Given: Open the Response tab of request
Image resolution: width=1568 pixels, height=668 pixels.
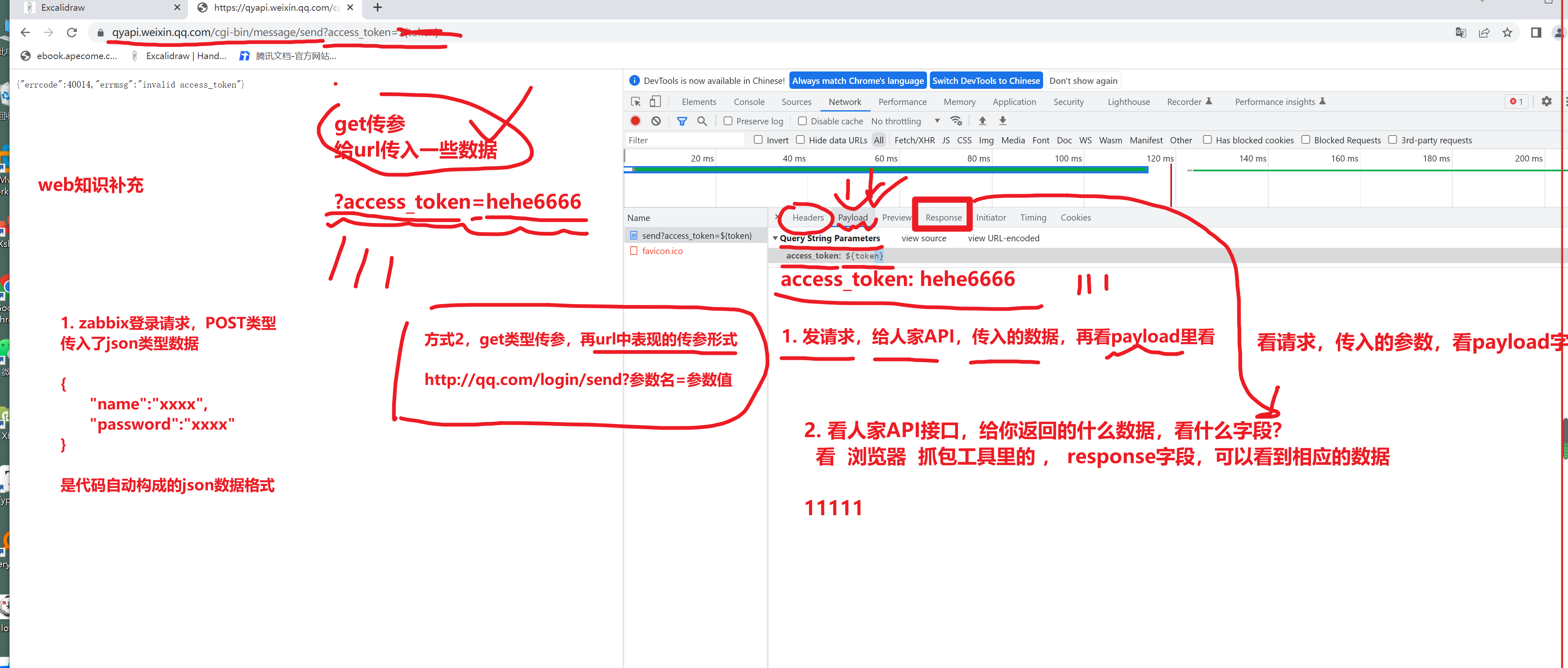Looking at the screenshot, I should (x=943, y=217).
